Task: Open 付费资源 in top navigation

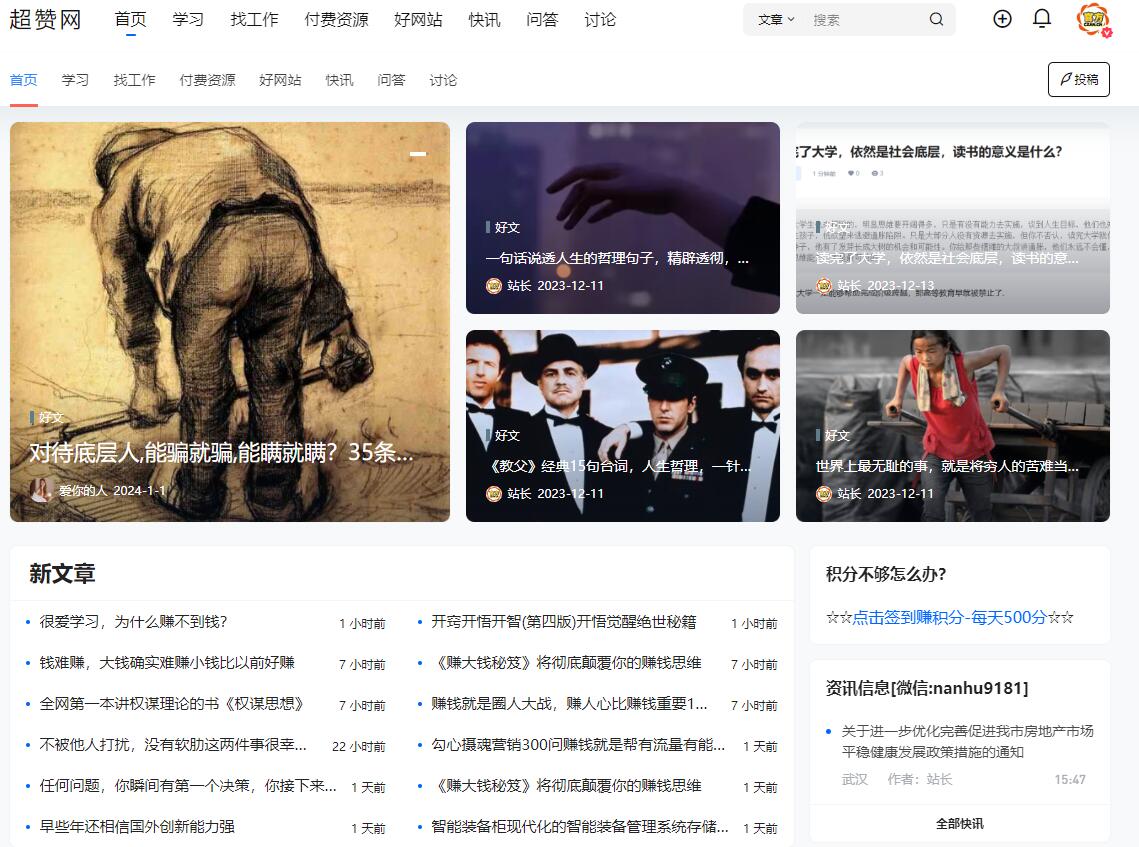Action: click(336, 20)
